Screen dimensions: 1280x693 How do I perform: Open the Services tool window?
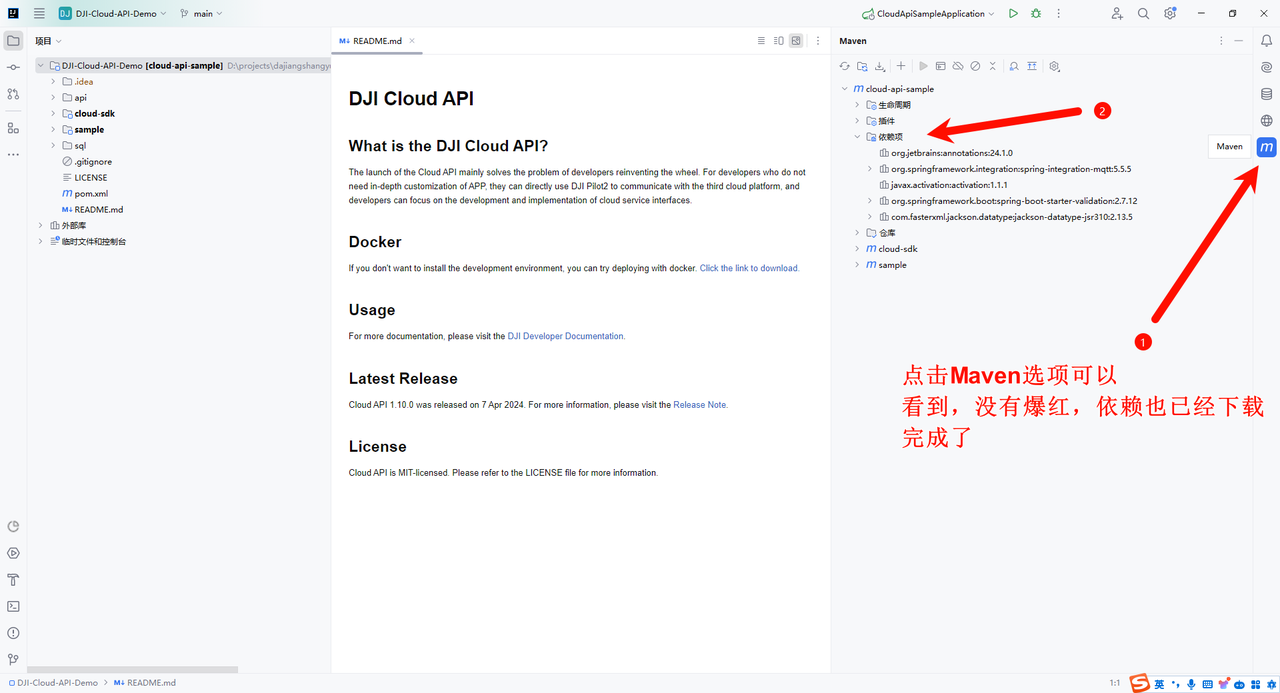click(13, 553)
